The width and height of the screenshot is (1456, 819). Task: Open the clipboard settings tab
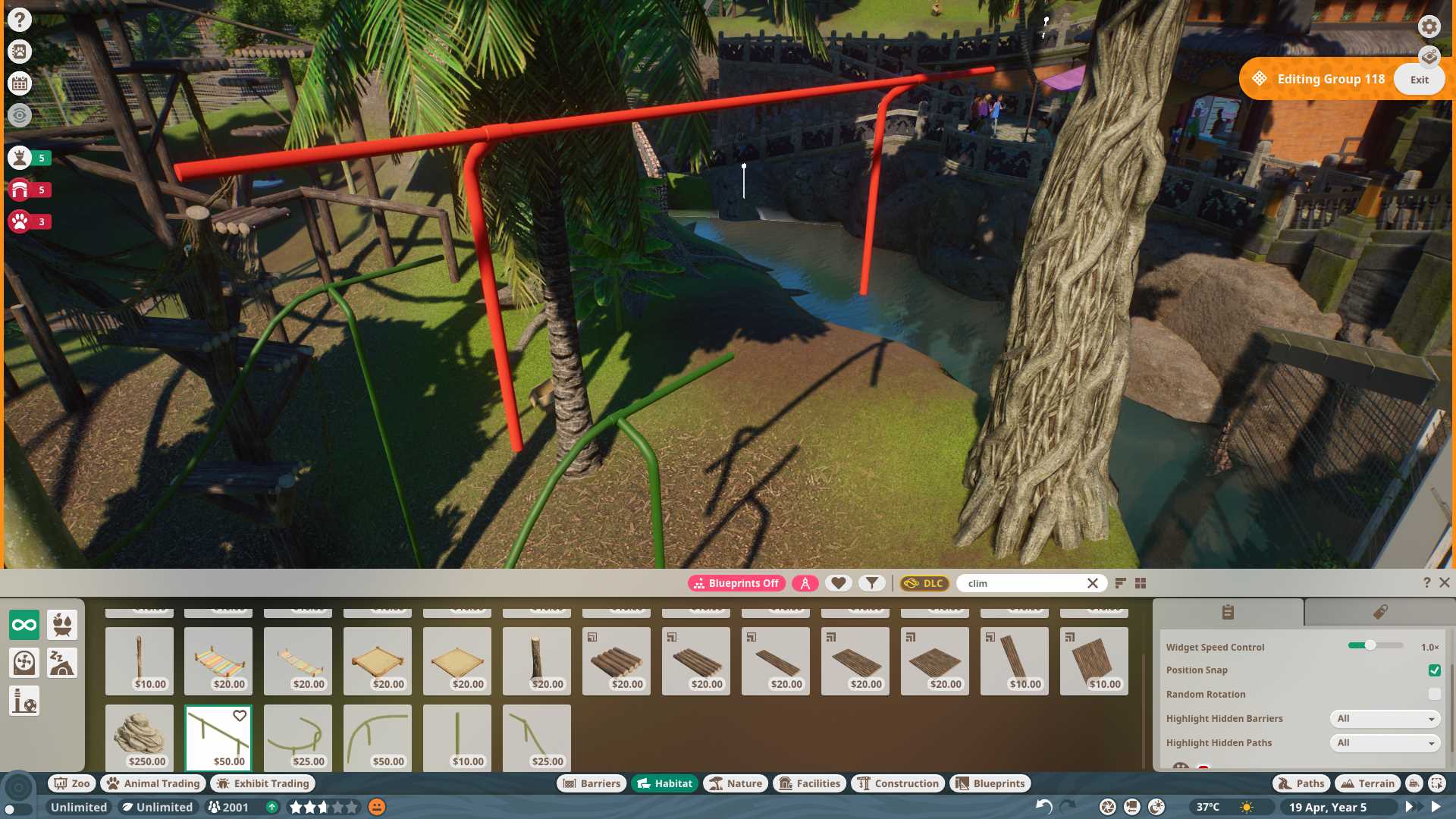click(1228, 612)
